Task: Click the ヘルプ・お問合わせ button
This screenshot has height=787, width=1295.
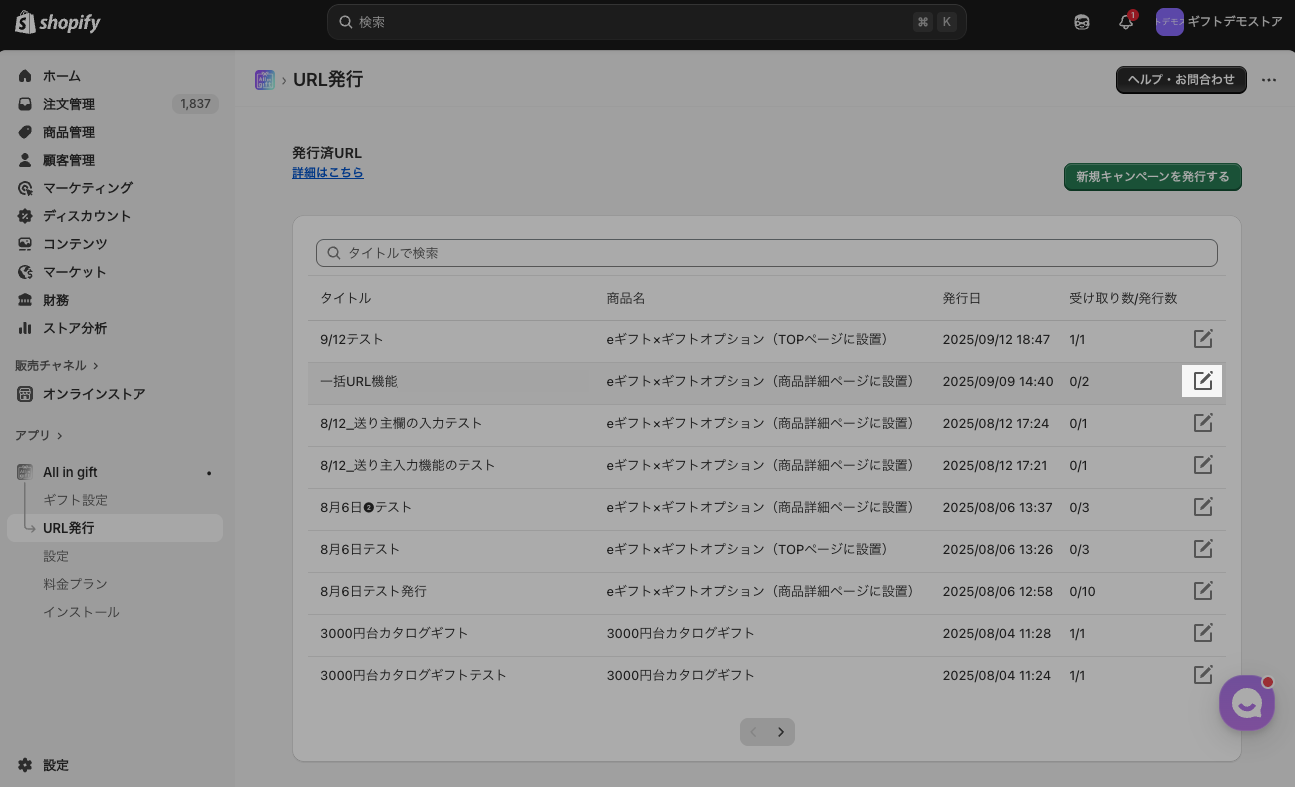Action: point(1181,80)
